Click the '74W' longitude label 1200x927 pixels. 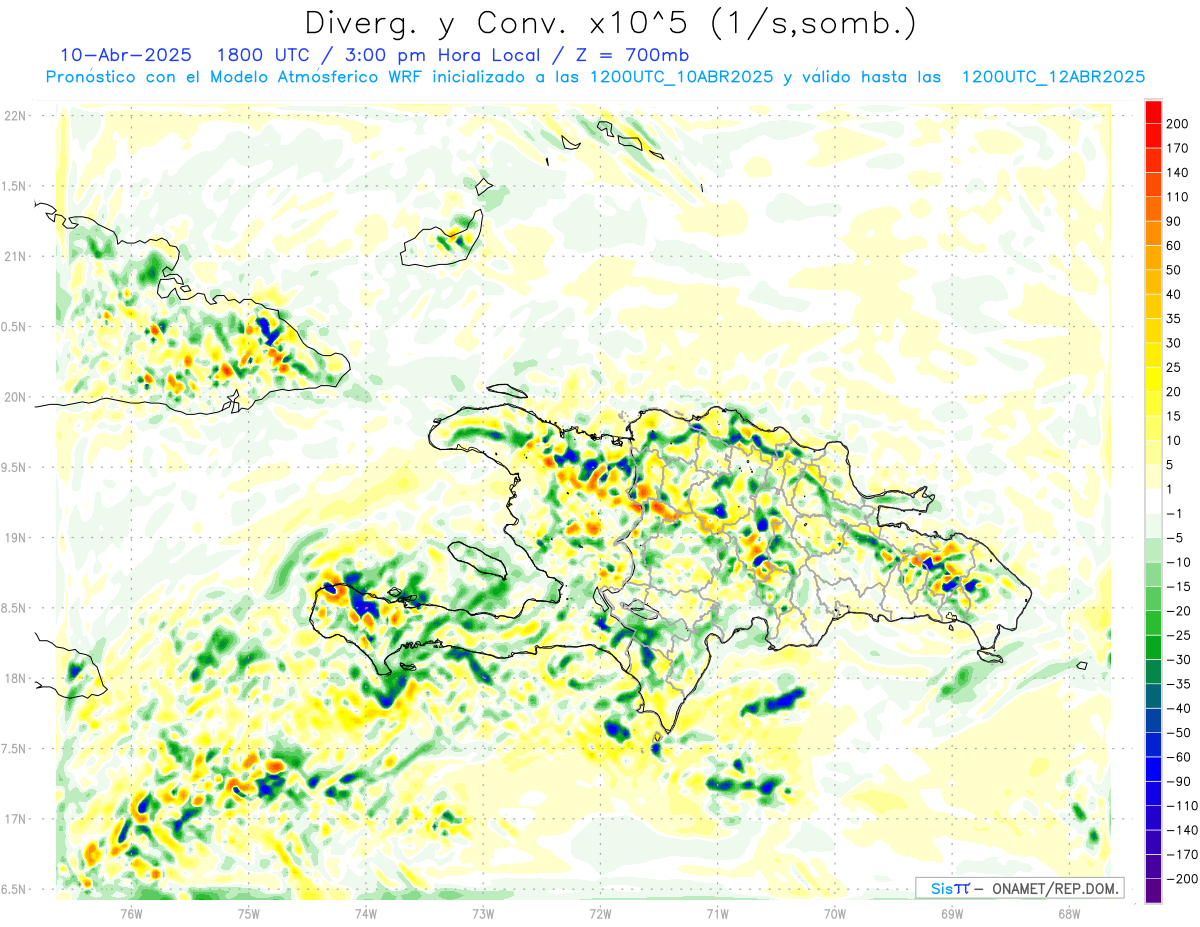[x=366, y=913]
